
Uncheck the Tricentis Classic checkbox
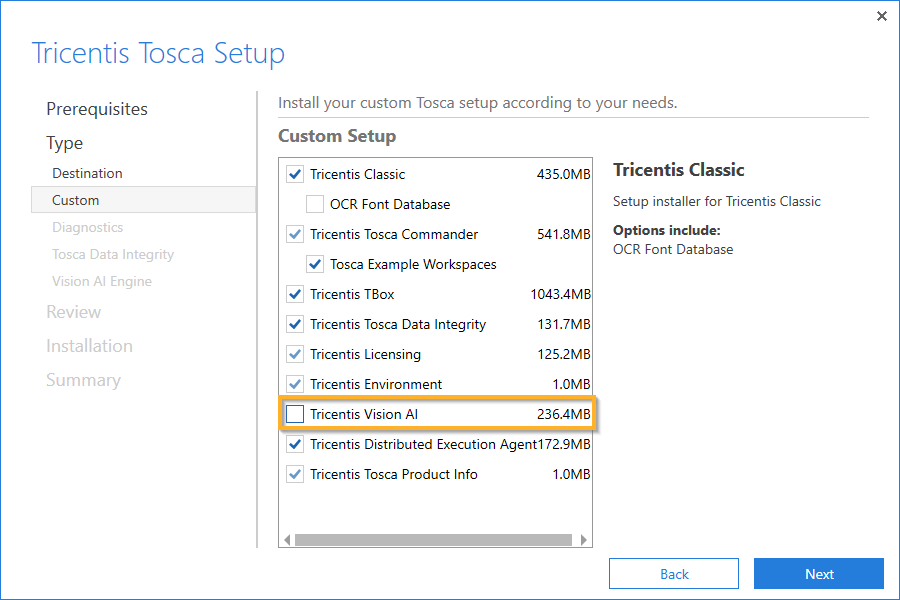295,174
